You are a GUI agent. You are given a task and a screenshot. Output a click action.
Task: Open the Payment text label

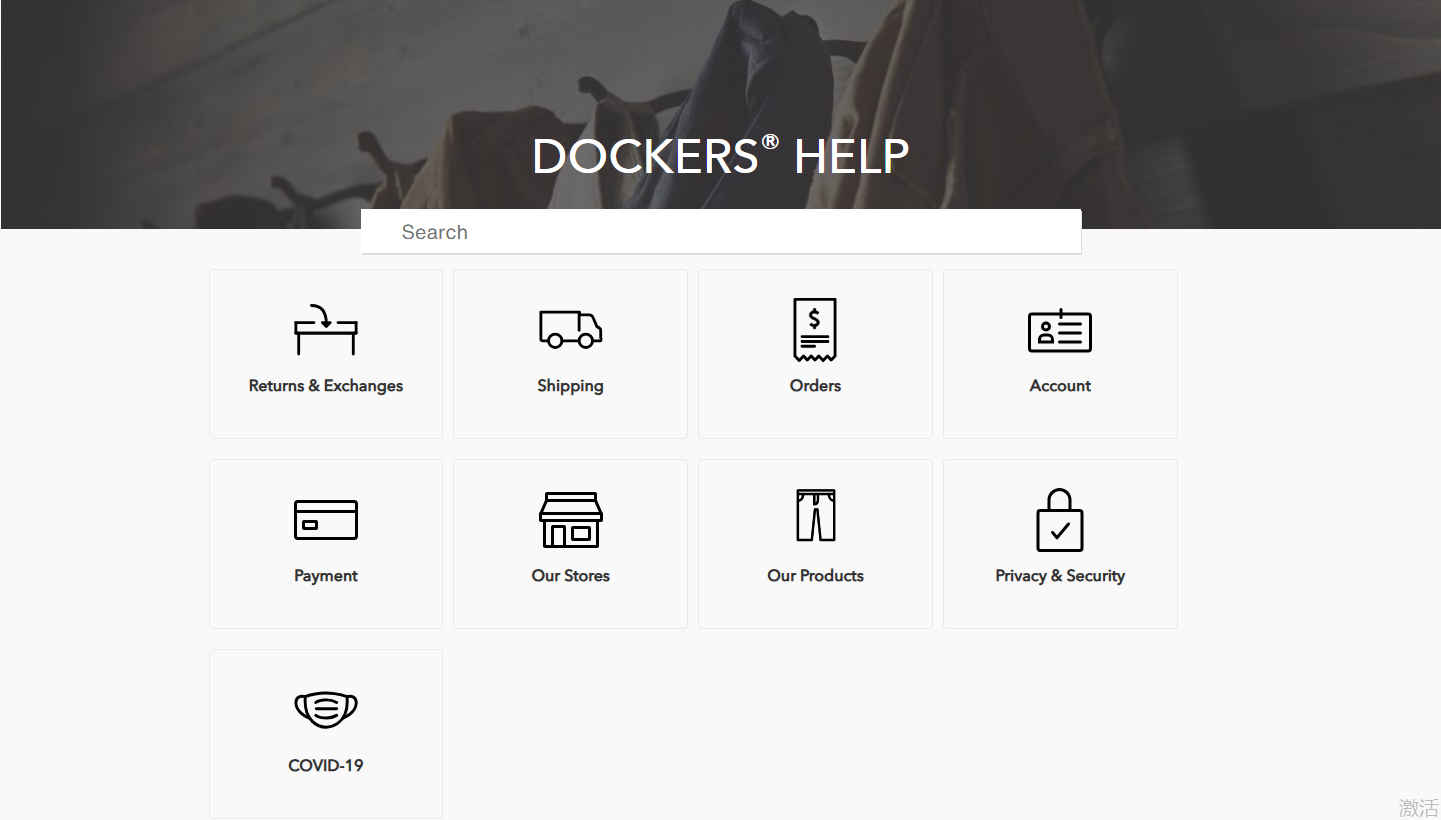click(x=326, y=576)
